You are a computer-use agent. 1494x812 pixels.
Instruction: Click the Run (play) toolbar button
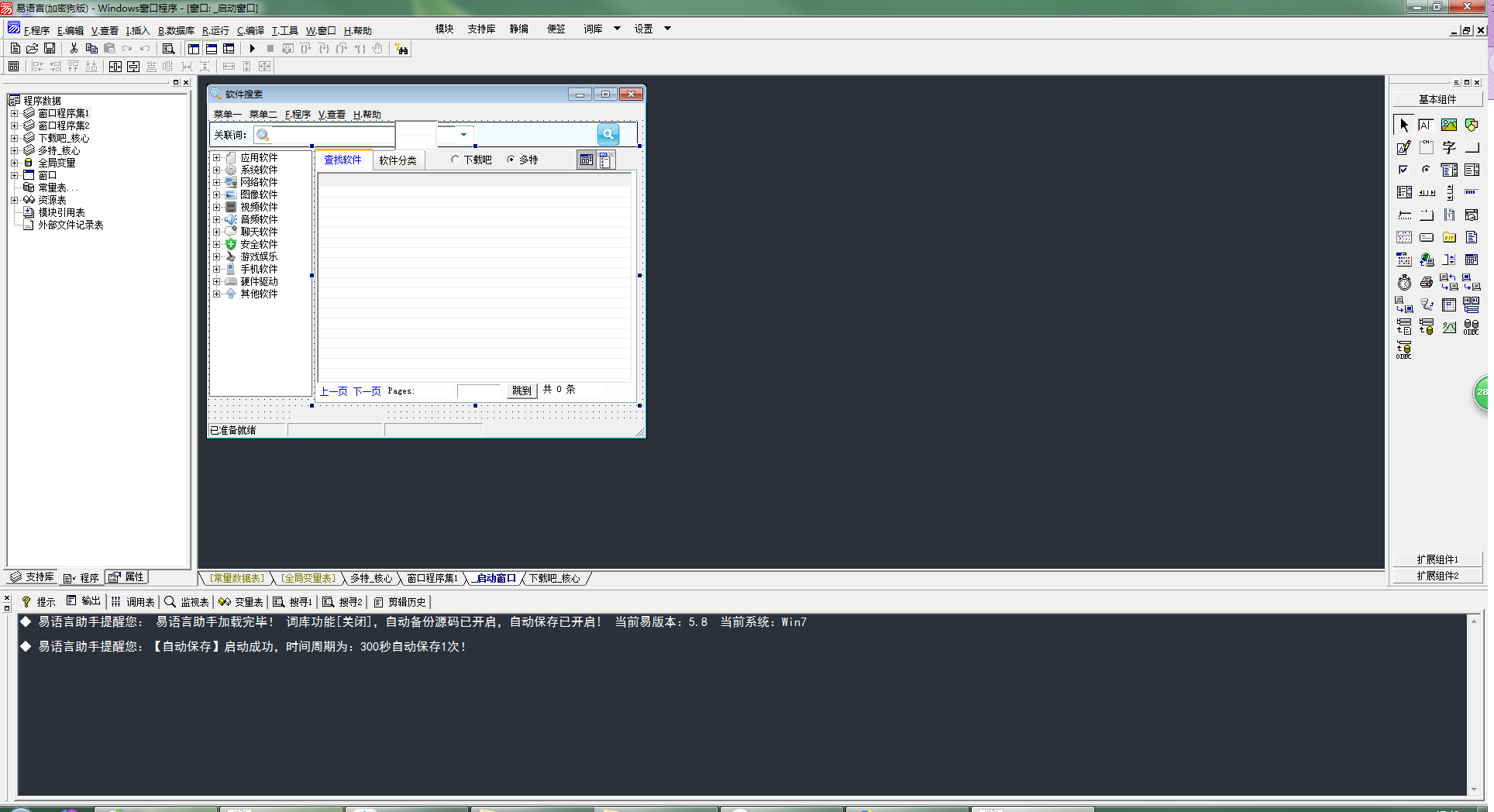[252, 49]
